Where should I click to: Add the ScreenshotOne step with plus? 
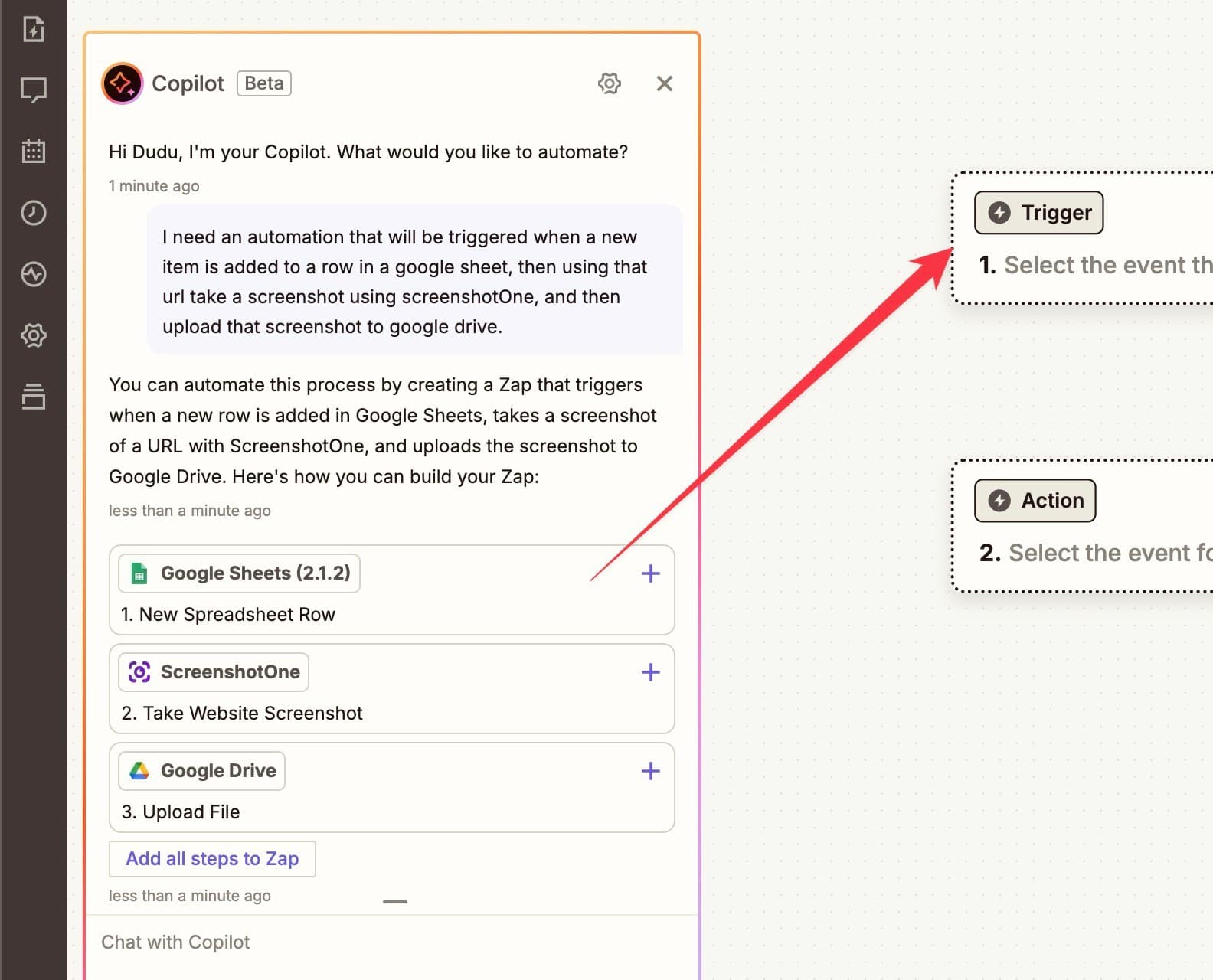(651, 672)
